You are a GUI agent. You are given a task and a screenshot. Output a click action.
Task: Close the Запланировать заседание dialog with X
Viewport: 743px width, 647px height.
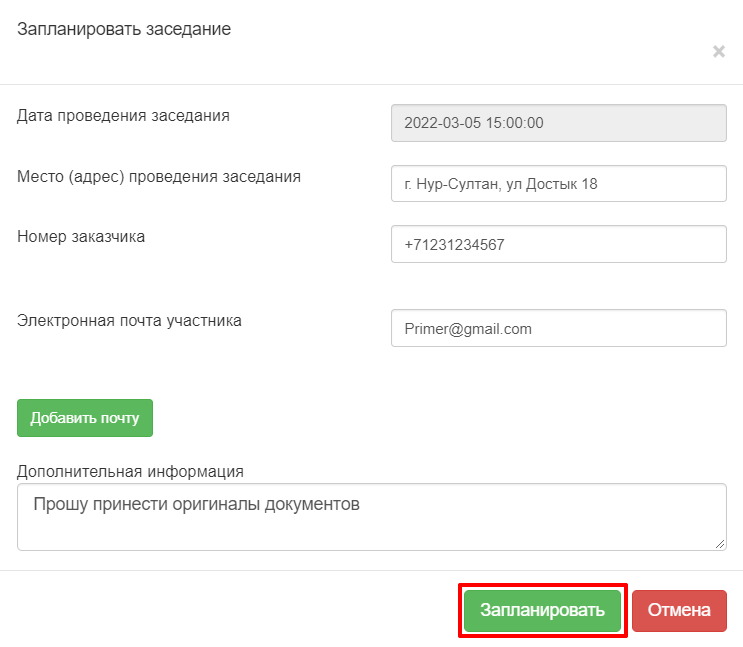click(719, 51)
